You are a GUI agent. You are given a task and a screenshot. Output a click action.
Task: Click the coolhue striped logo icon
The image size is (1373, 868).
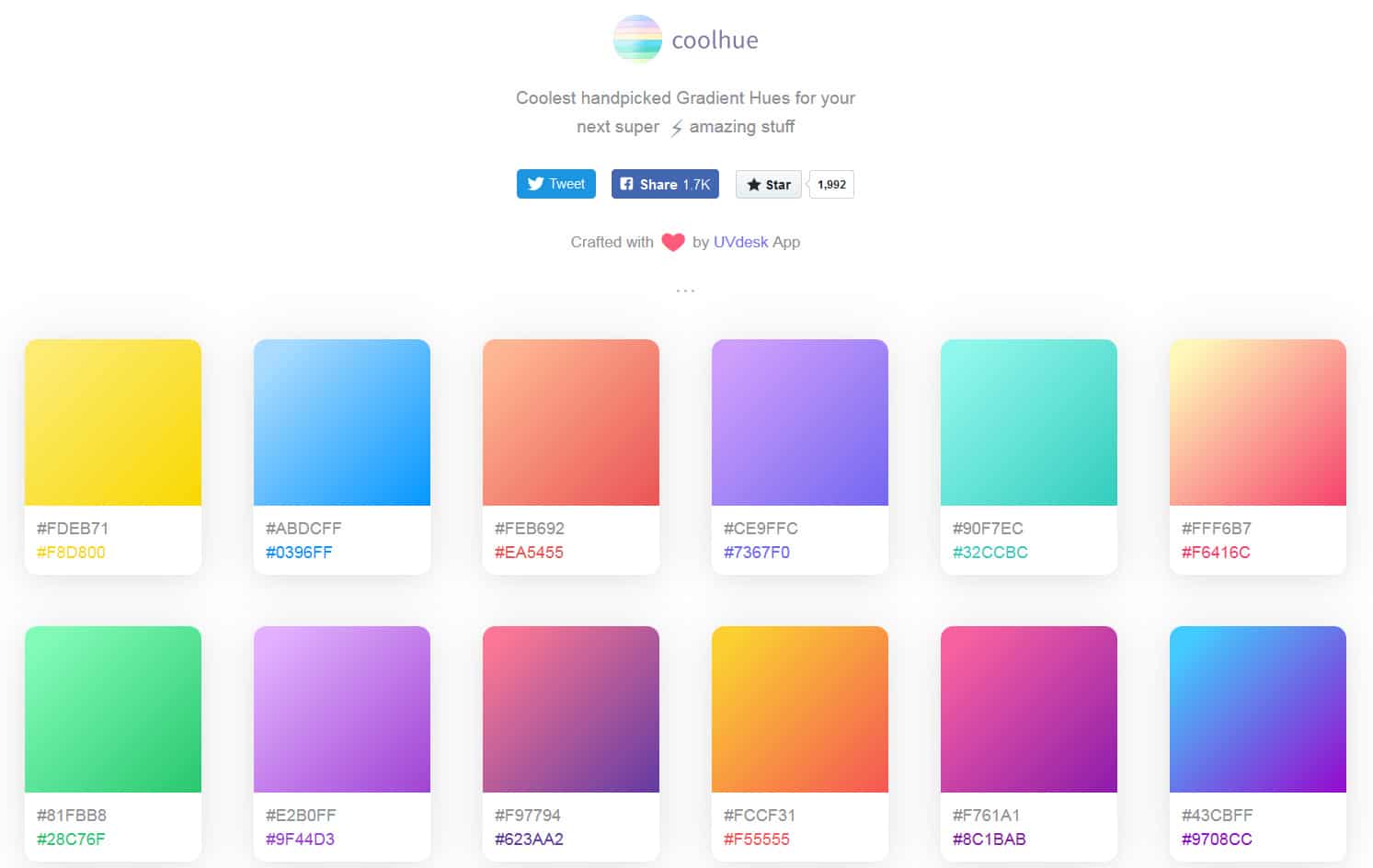637,39
